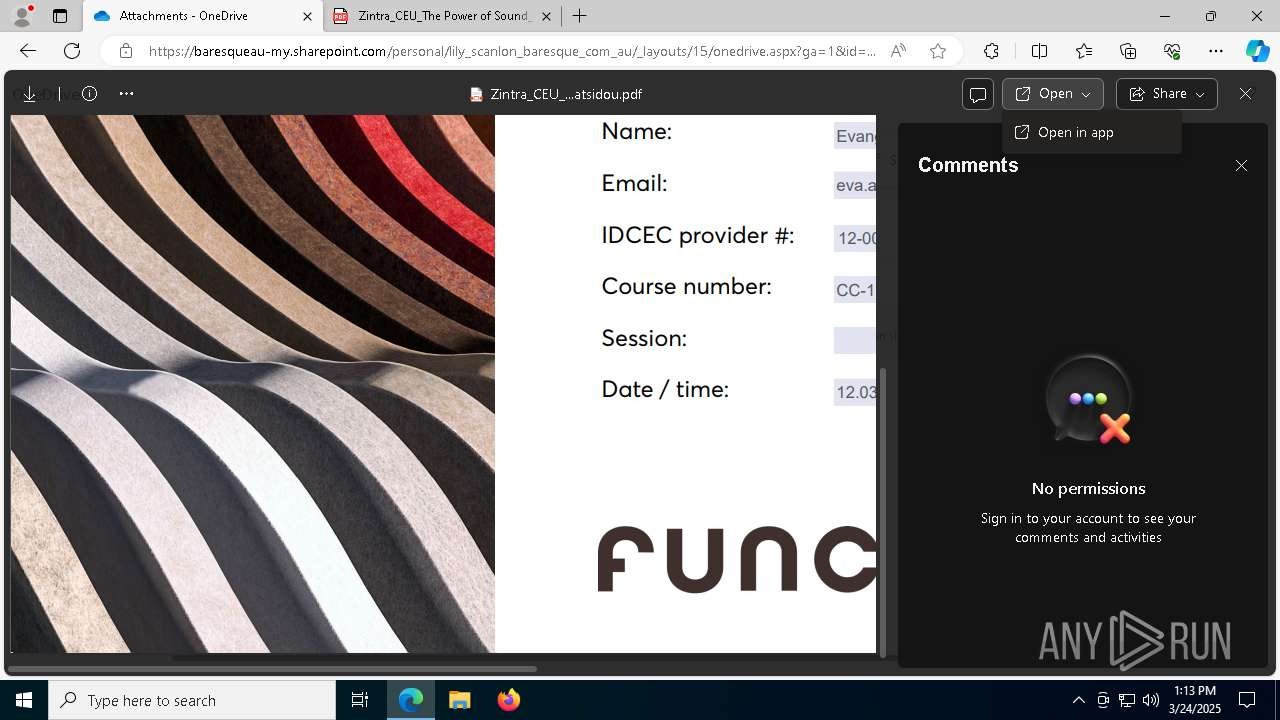Image resolution: width=1280 pixels, height=720 pixels.
Task: Click the IDCEC provider number field
Action: [855, 238]
